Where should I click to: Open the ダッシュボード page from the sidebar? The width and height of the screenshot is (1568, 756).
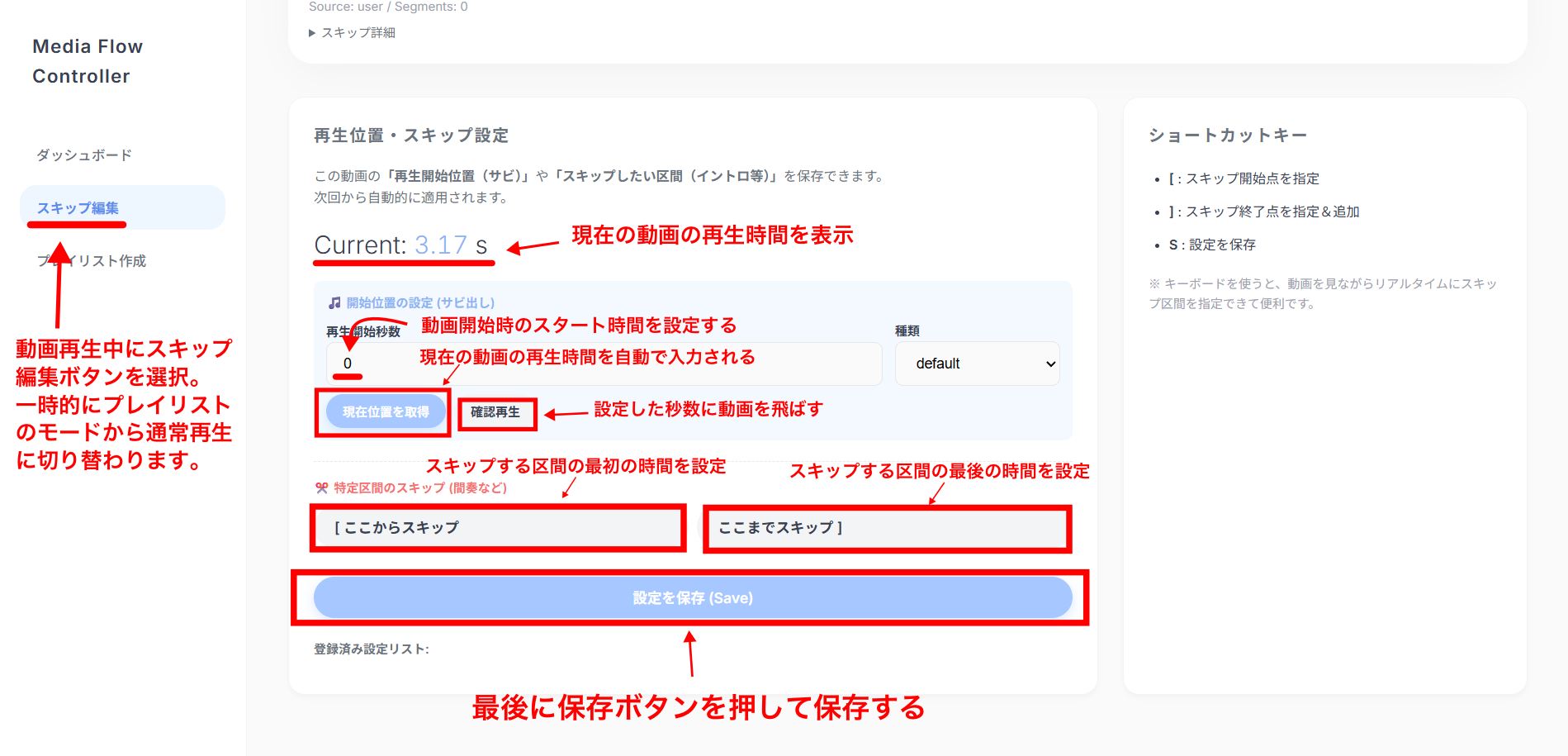83,154
